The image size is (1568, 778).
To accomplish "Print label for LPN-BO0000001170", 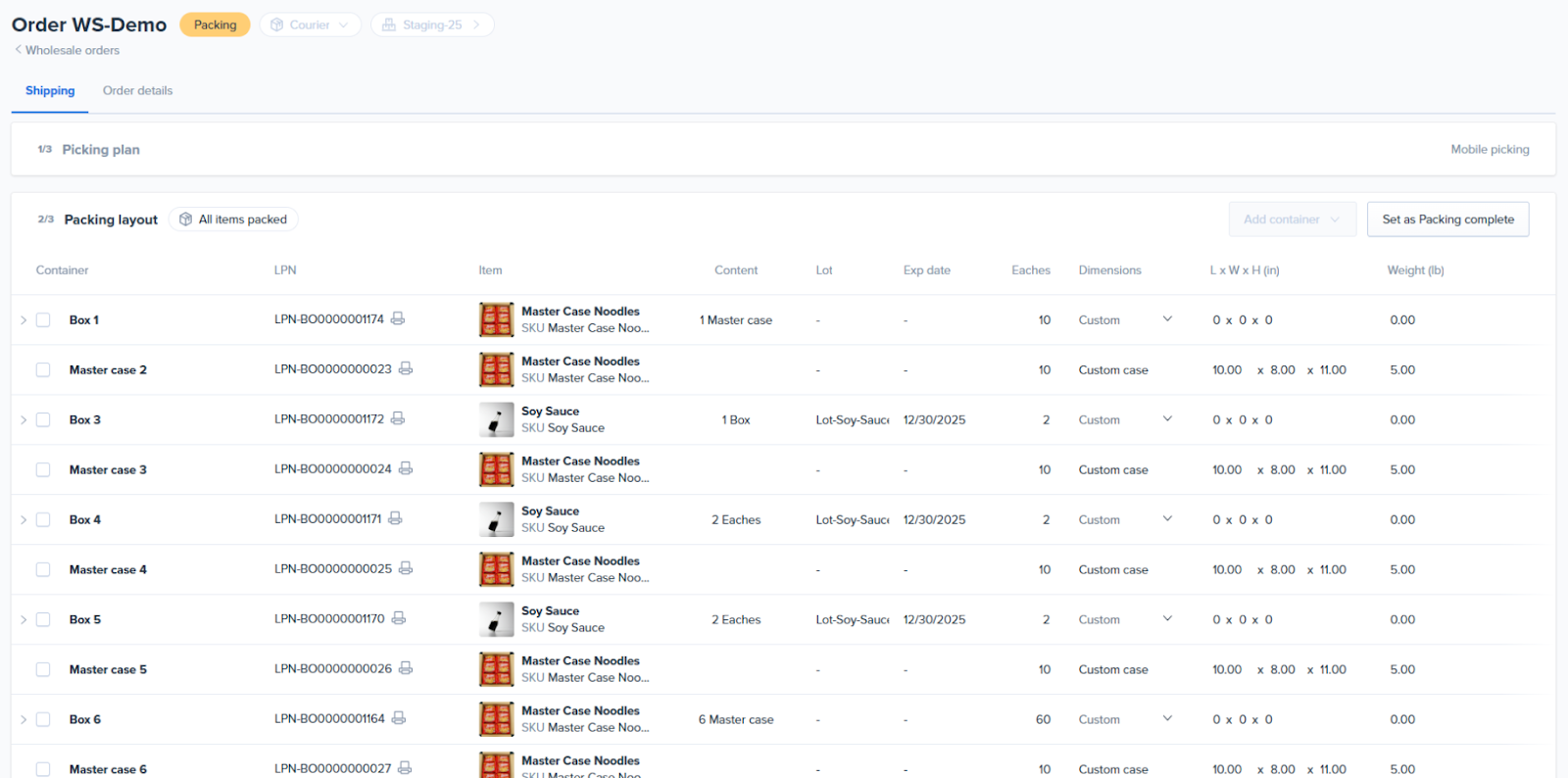I will click(399, 618).
